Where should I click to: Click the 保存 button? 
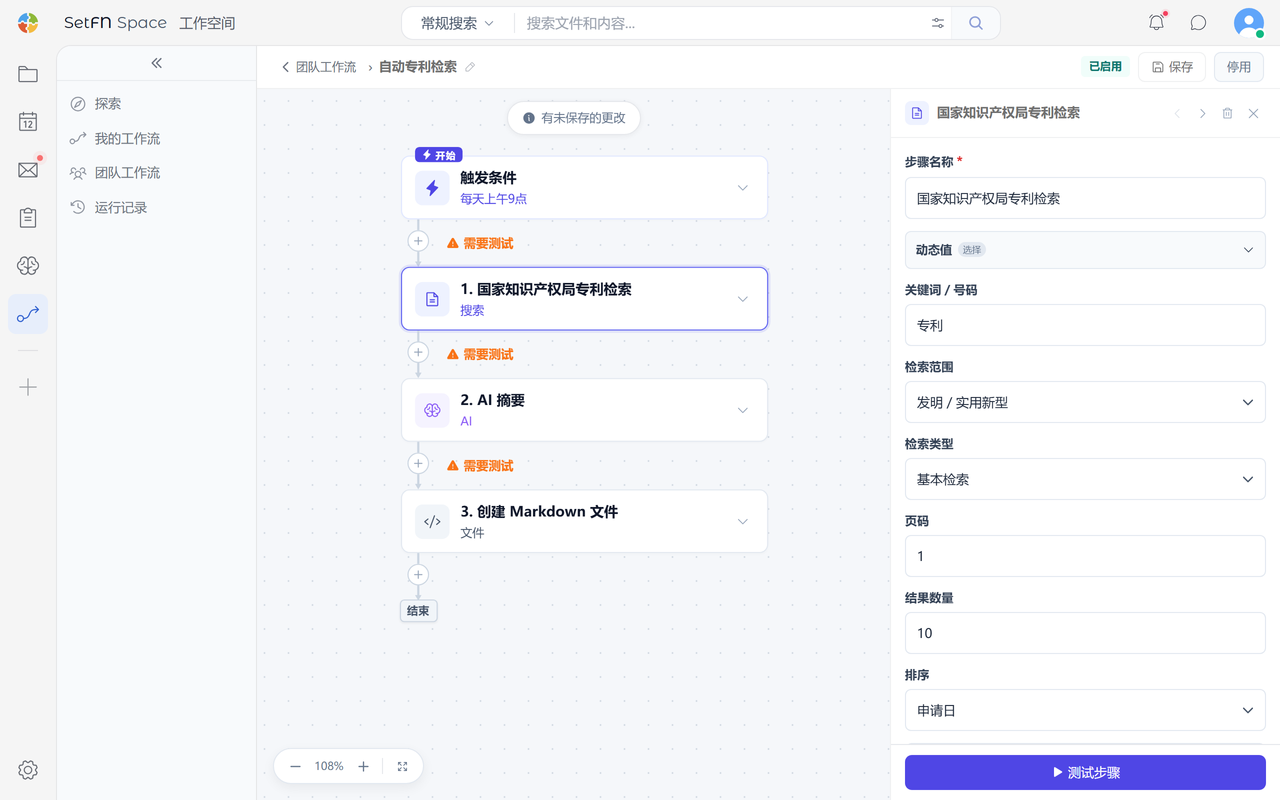click(1172, 67)
